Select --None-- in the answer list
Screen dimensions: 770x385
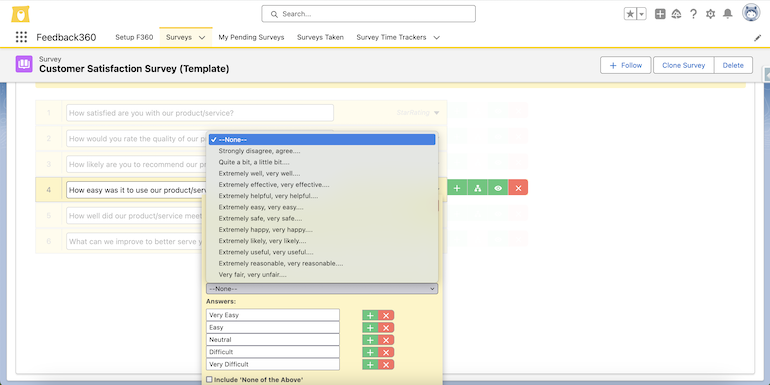pos(322,139)
